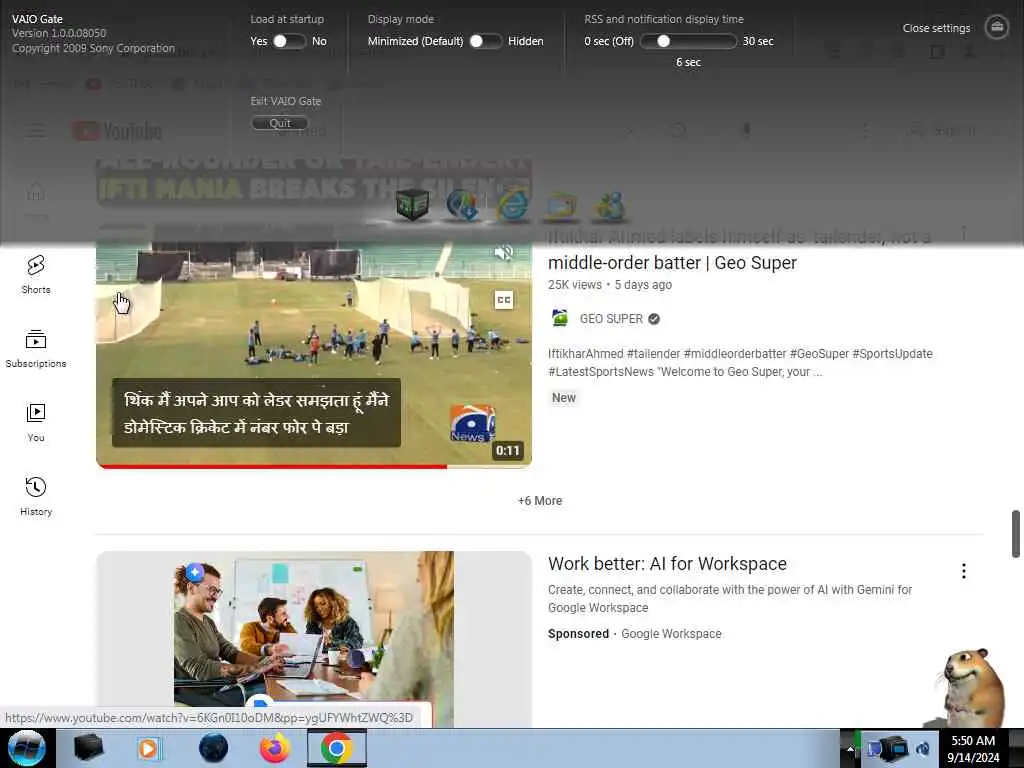
Task: Click the toolbox icon beside Close settings
Action: [x=997, y=27]
